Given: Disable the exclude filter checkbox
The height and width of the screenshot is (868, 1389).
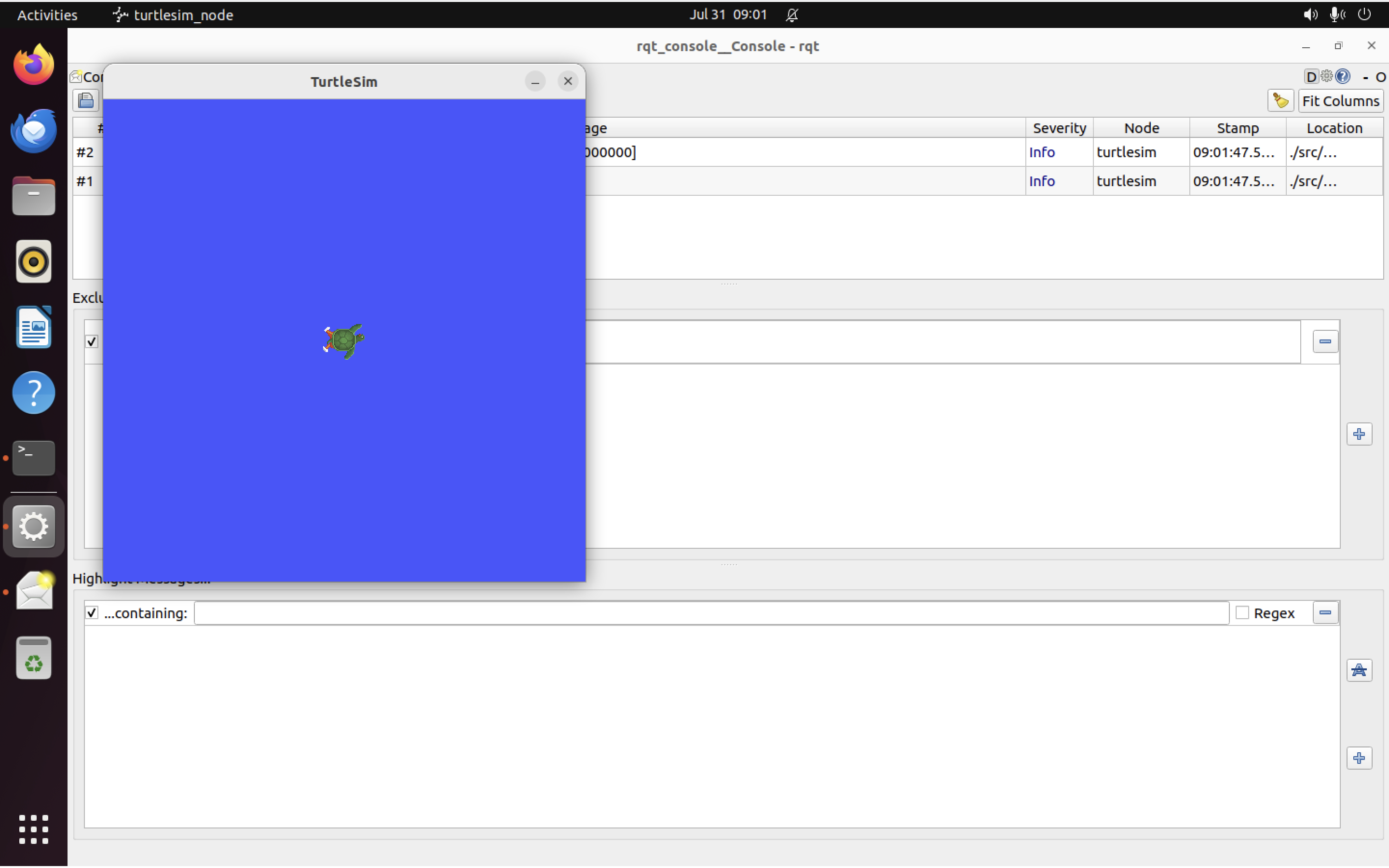Looking at the screenshot, I should (x=92, y=341).
